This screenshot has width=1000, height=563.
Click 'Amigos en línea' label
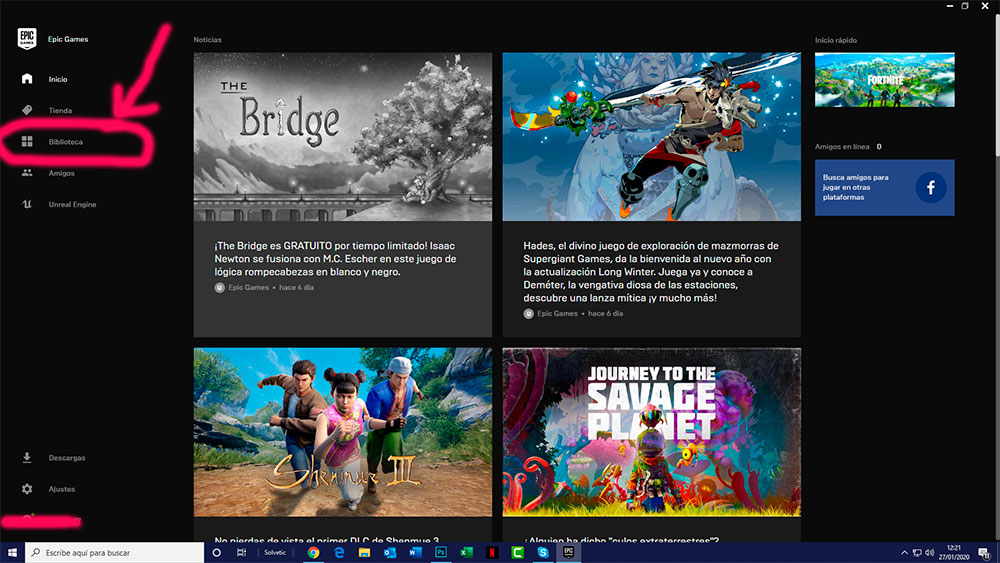point(842,147)
